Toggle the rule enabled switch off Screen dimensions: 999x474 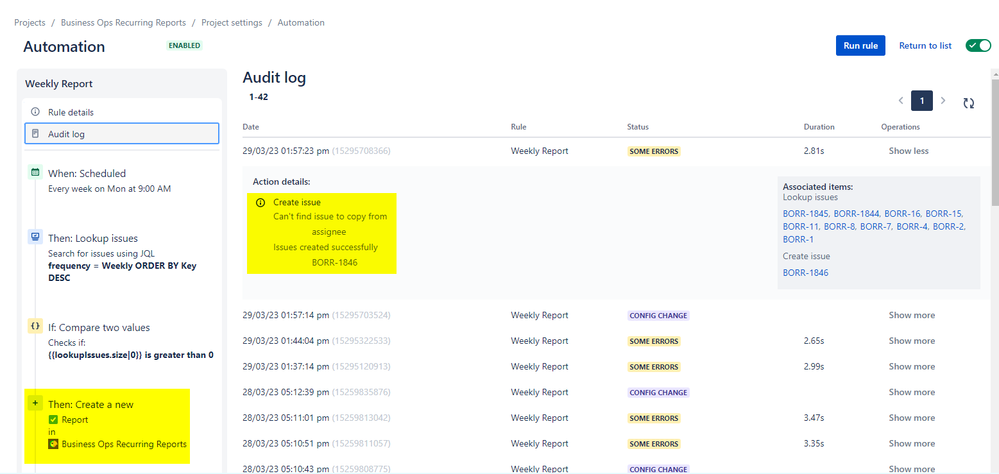click(x=978, y=45)
